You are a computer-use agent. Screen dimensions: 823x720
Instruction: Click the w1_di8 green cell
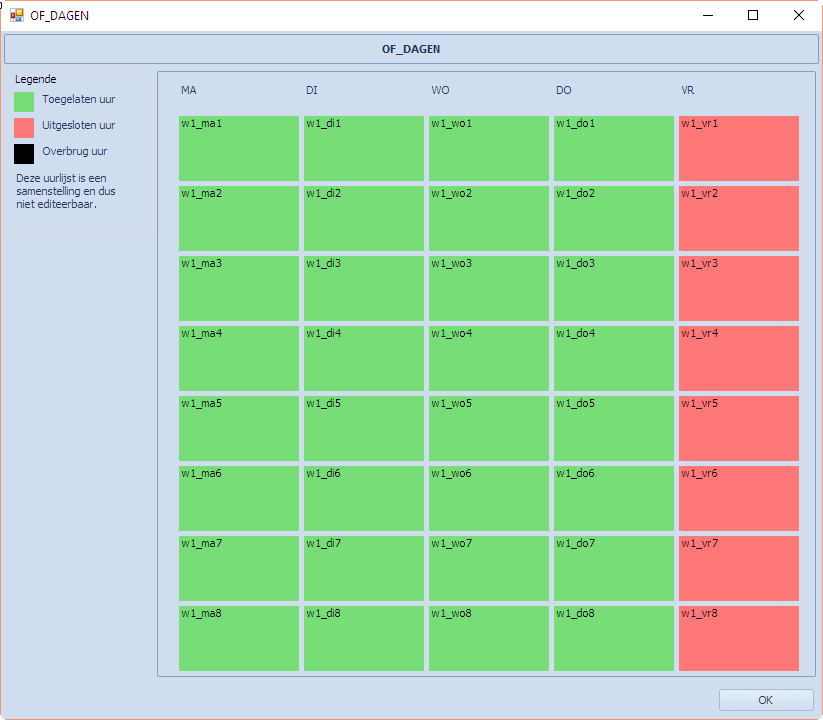364,638
